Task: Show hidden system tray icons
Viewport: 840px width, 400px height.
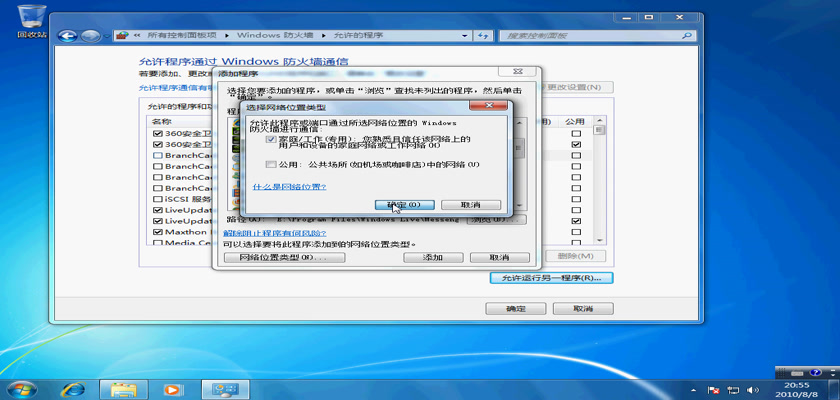Action: point(693,388)
